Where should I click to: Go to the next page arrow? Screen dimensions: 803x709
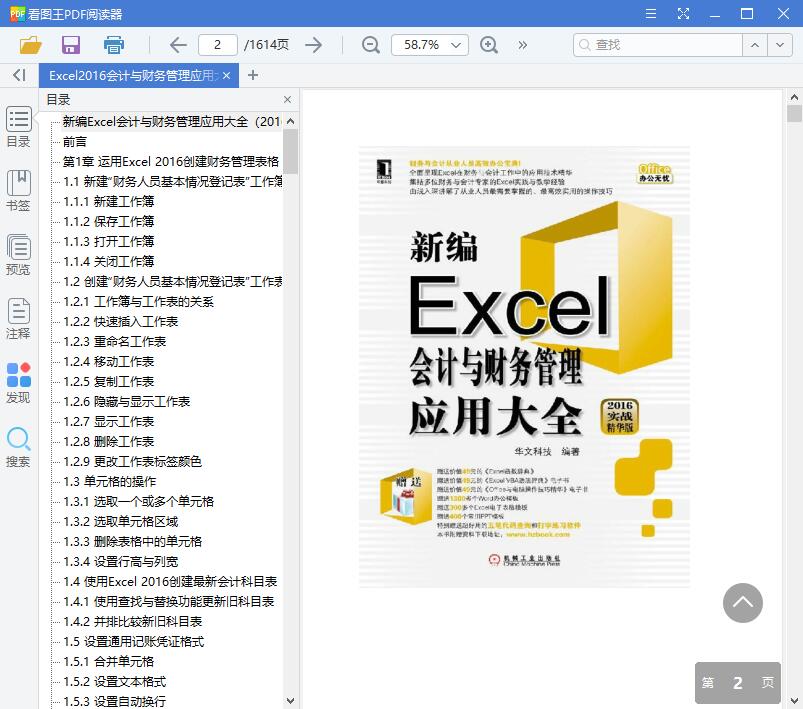(313, 45)
